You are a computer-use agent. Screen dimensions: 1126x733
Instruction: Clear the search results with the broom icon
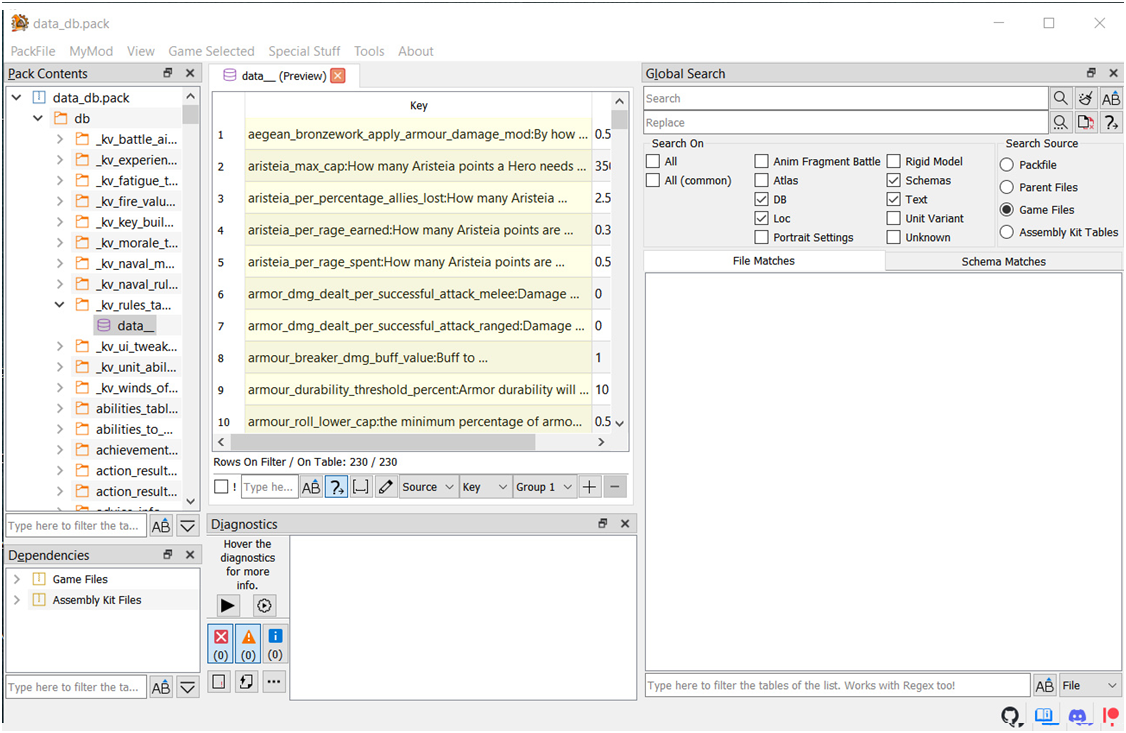tap(1086, 98)
